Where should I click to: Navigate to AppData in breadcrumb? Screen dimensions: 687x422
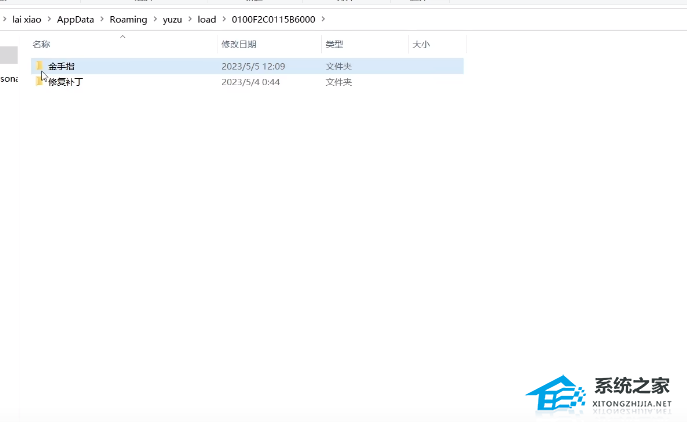tap(75, 19)
